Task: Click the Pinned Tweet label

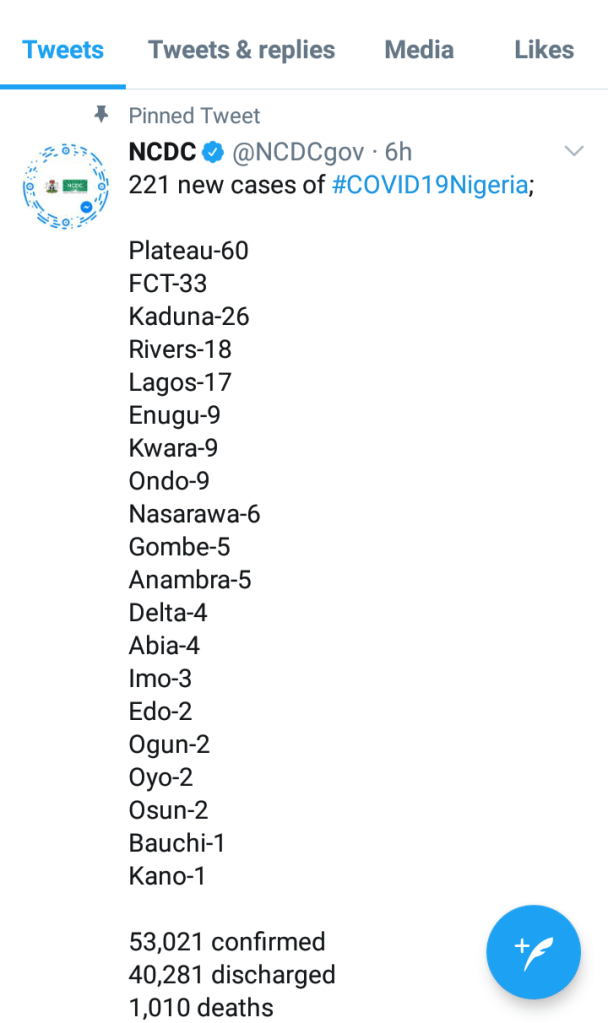Action: point(194,116)
